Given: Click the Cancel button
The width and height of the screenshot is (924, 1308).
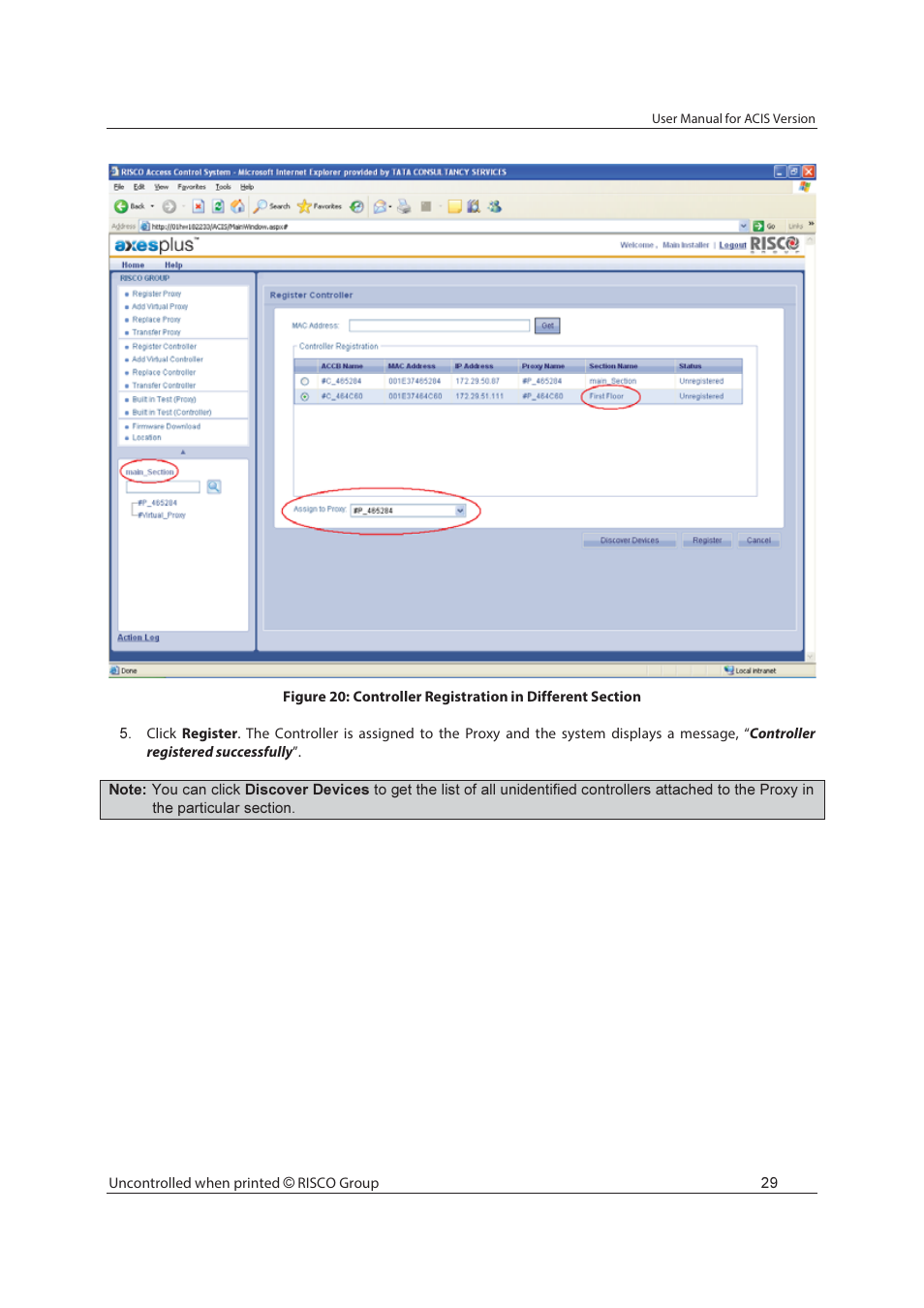Looking at the screenshot, I should tap(758, 541).
